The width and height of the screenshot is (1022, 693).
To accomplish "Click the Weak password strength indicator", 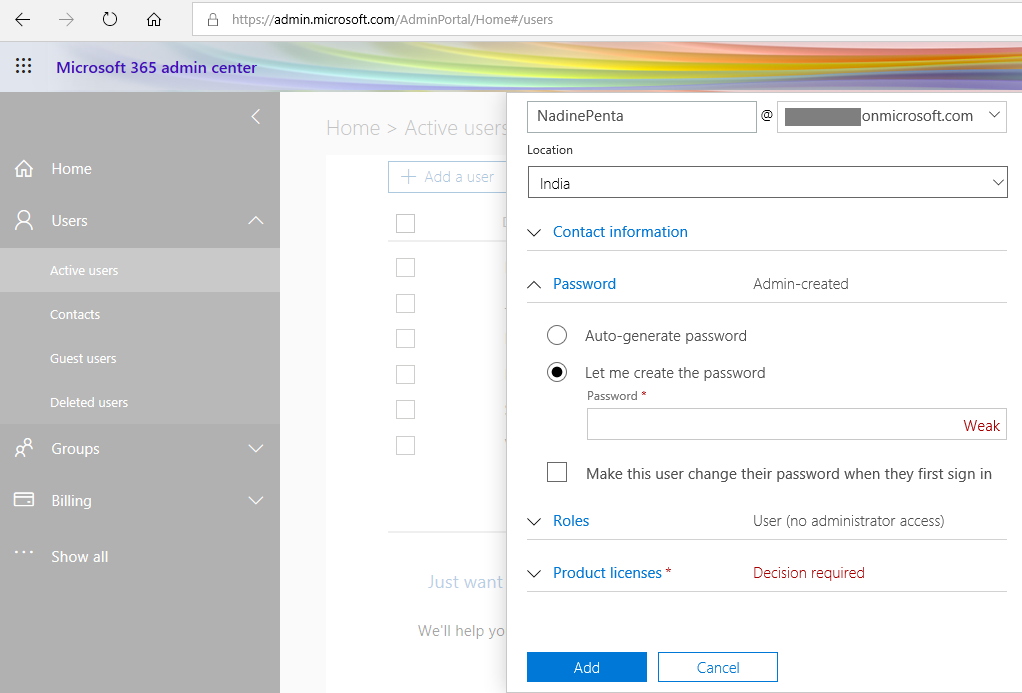I will (x=981, y=424).
